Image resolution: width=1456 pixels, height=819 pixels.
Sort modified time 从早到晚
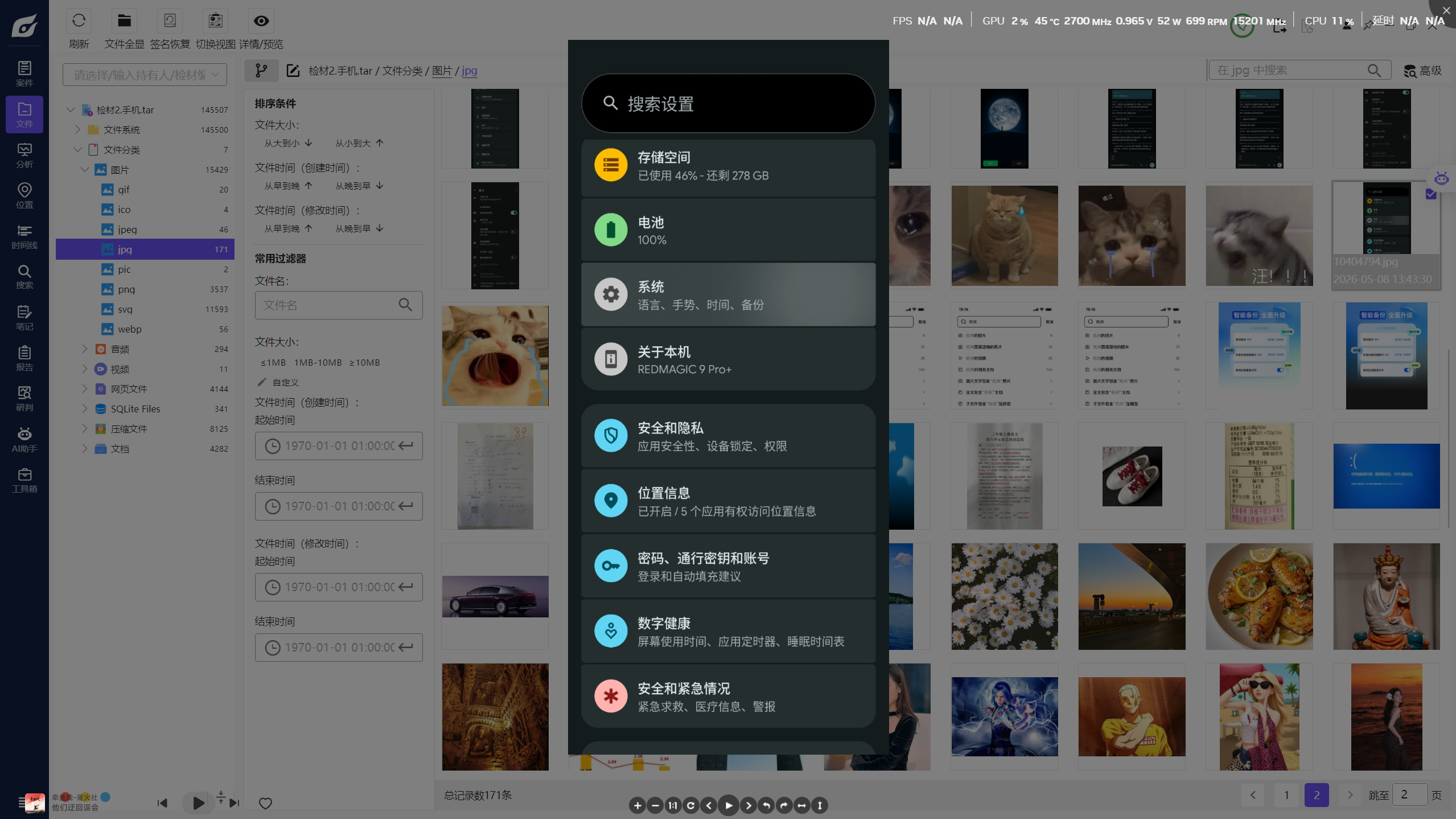(x=288, y=228)
